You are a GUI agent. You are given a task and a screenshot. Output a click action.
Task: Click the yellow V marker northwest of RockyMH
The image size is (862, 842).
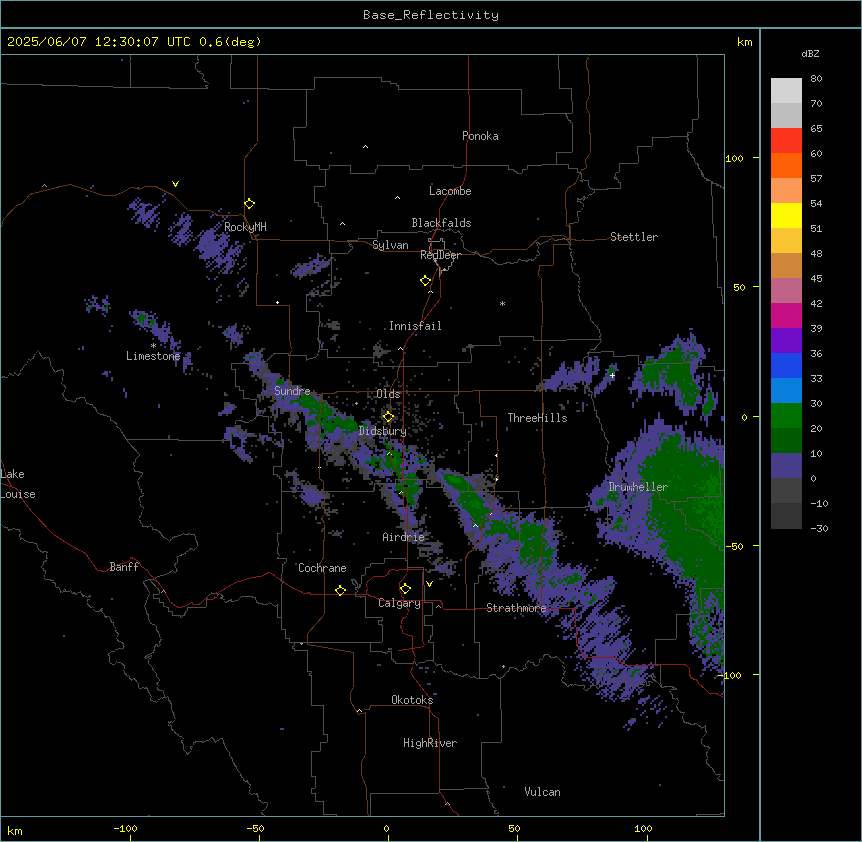point(175,184)
